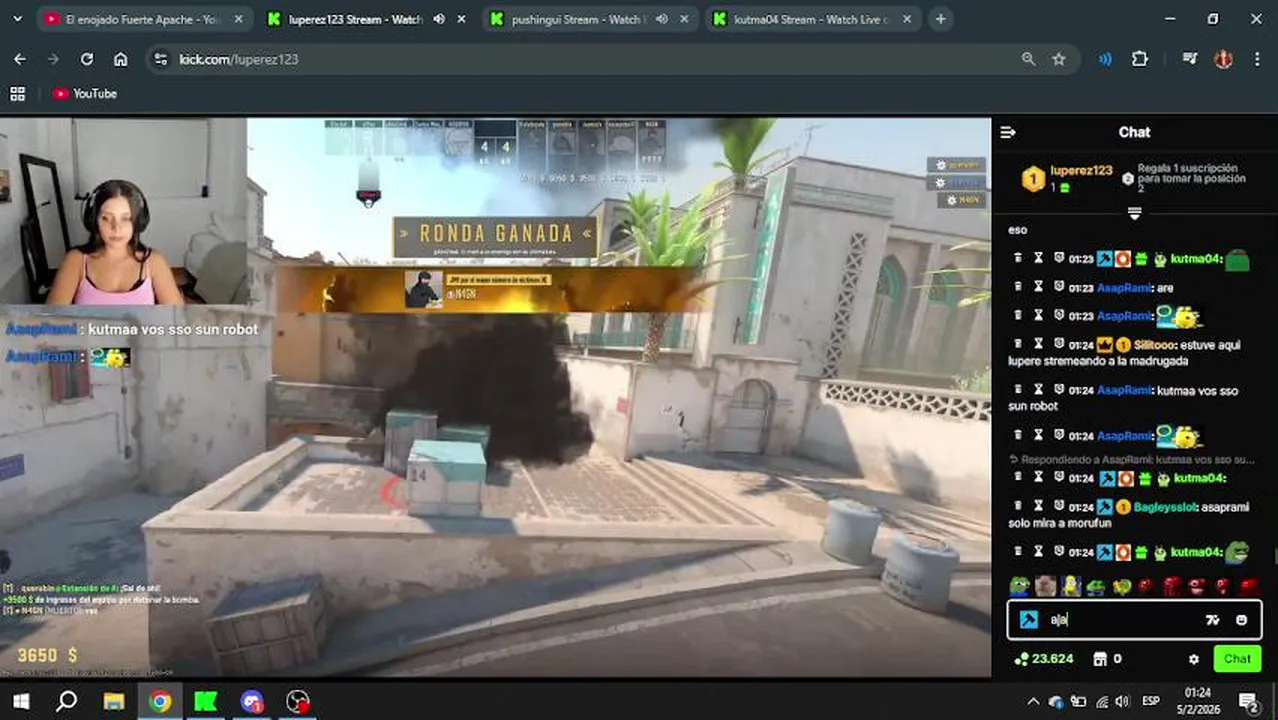Click the stream video player
The height and width of the screenshot is (720, 1278).
[x=495, y=398]
